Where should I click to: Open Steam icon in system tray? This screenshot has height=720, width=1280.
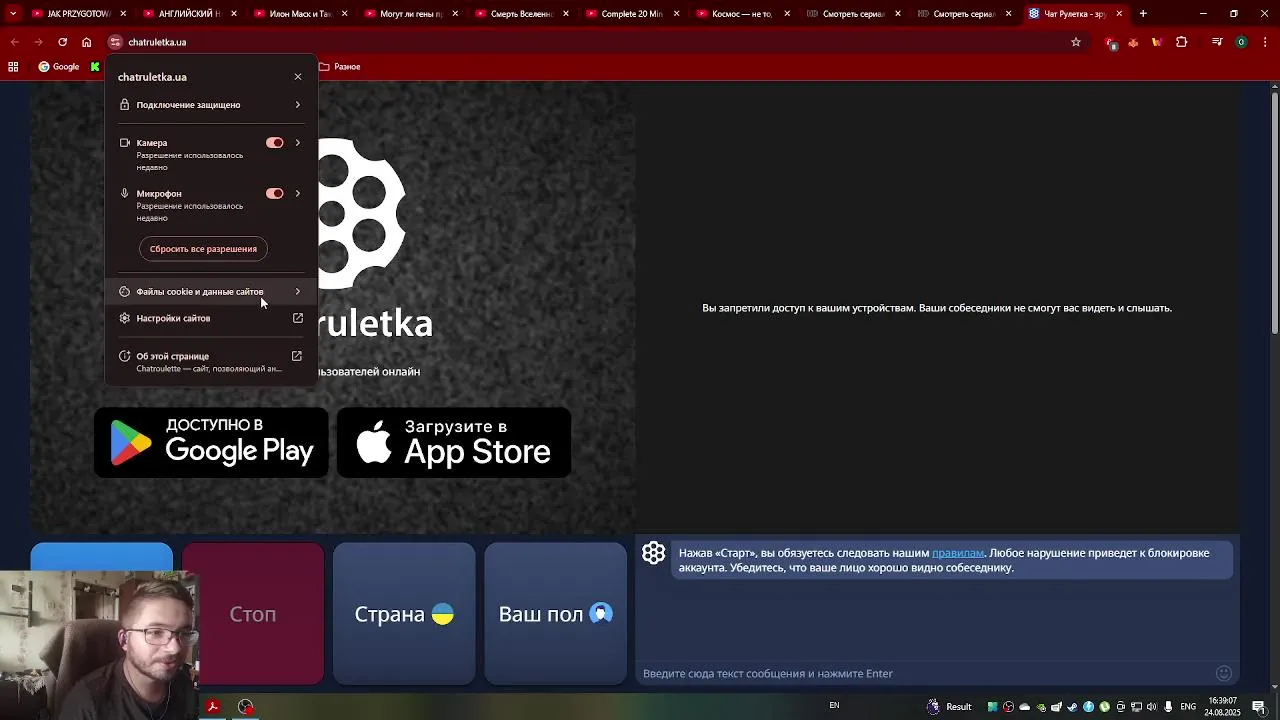coord(1073,707)
